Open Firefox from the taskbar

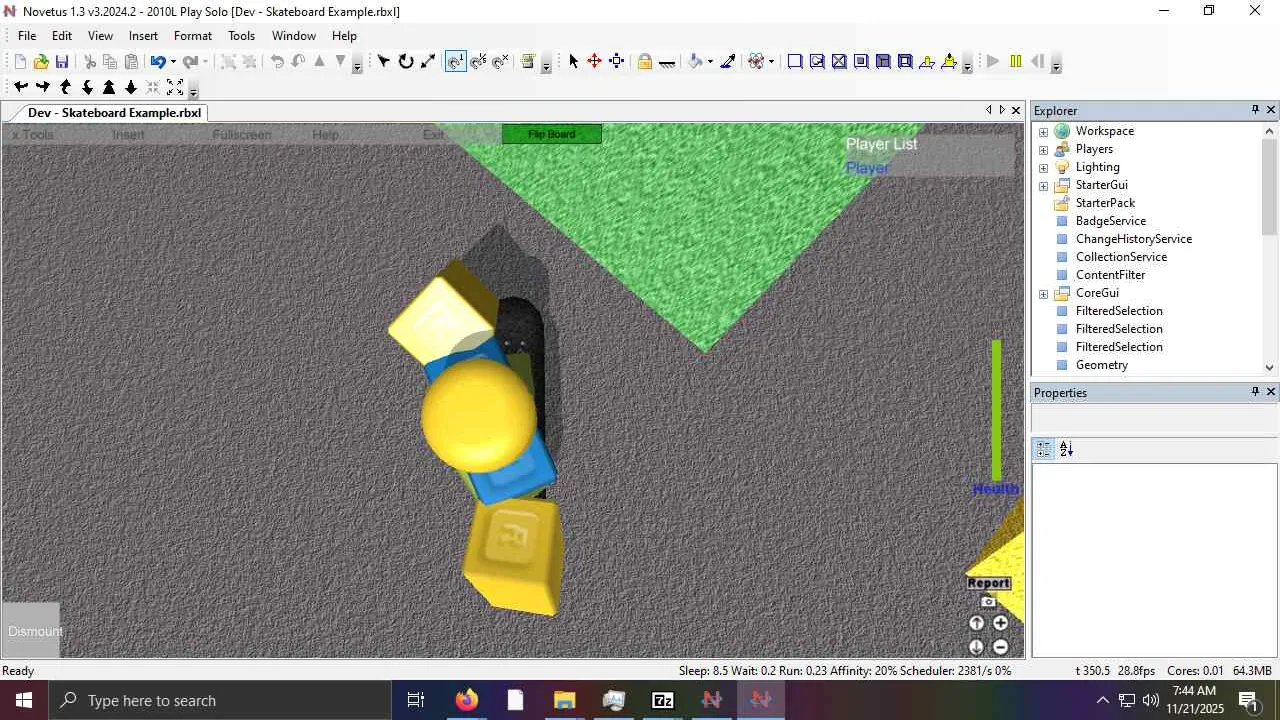click(x=466, y=700)
